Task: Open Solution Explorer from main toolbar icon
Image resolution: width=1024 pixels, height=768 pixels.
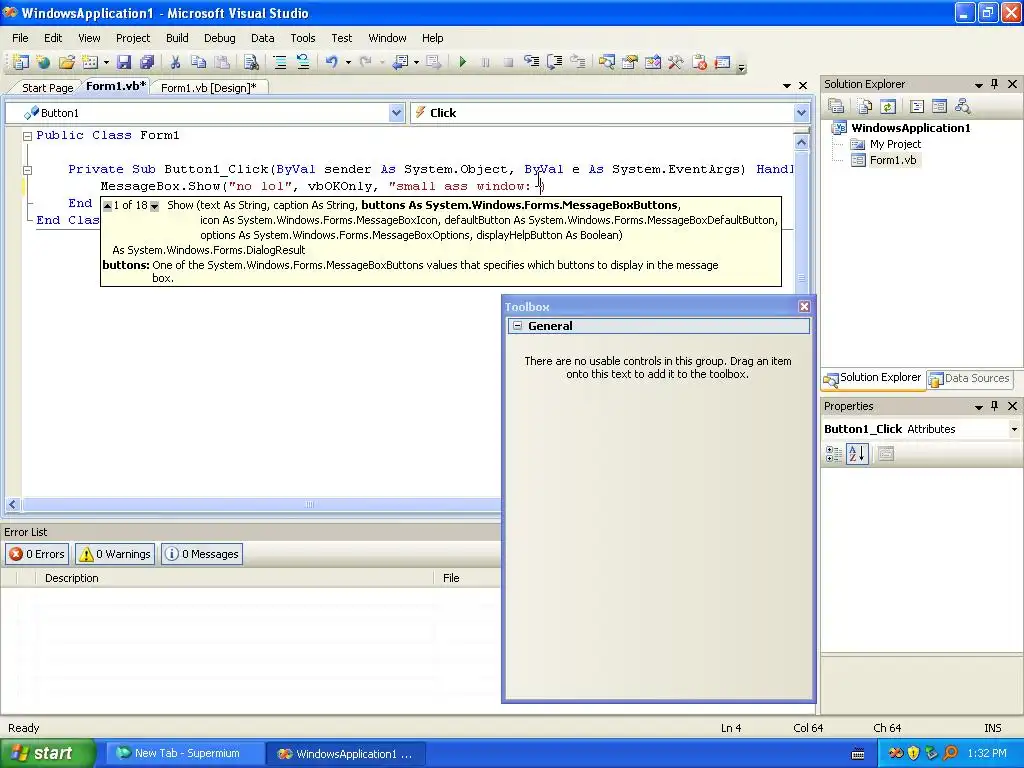Action: 607,62
